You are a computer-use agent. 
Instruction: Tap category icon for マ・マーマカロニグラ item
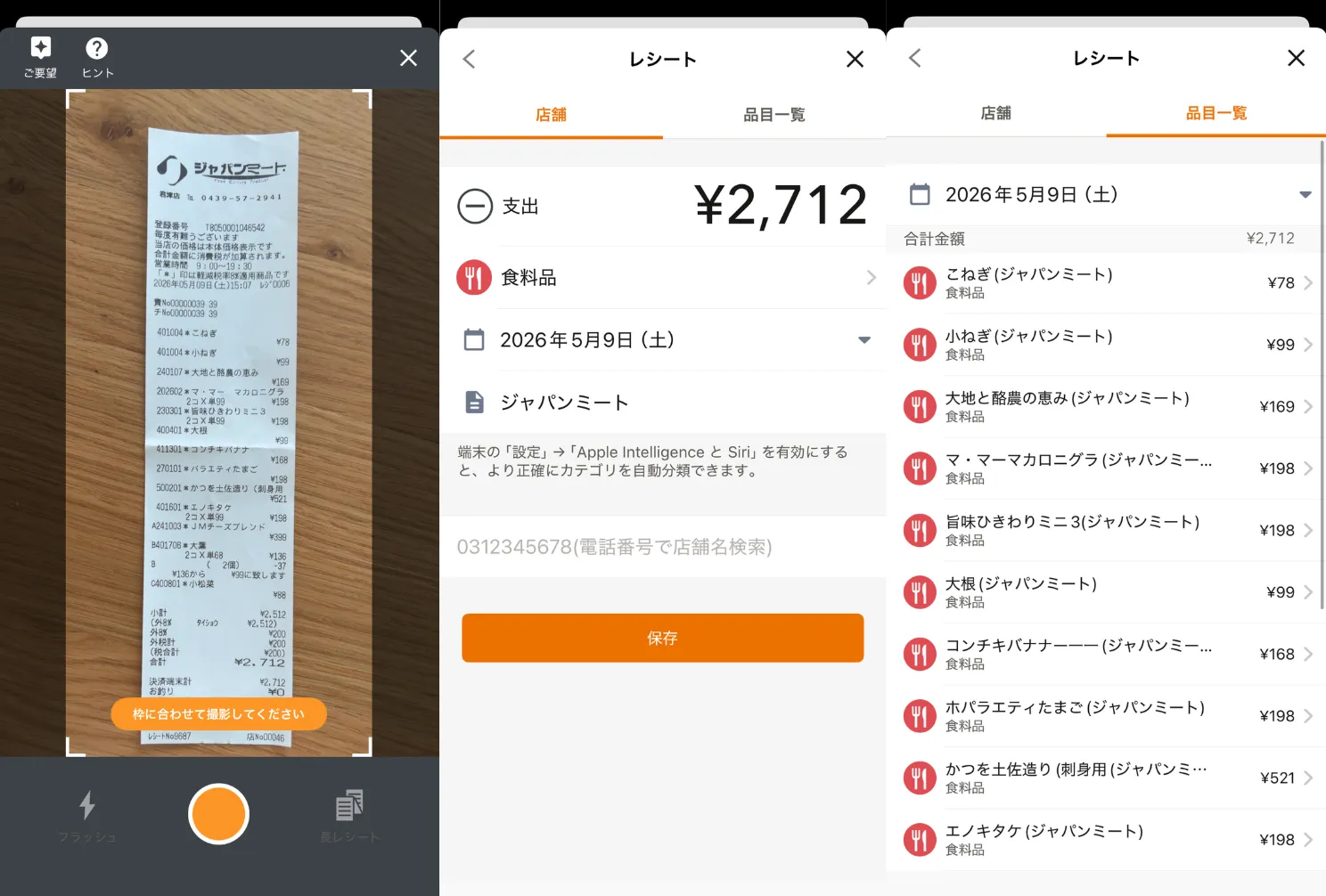pyautogui.click(x=920, y=468)
